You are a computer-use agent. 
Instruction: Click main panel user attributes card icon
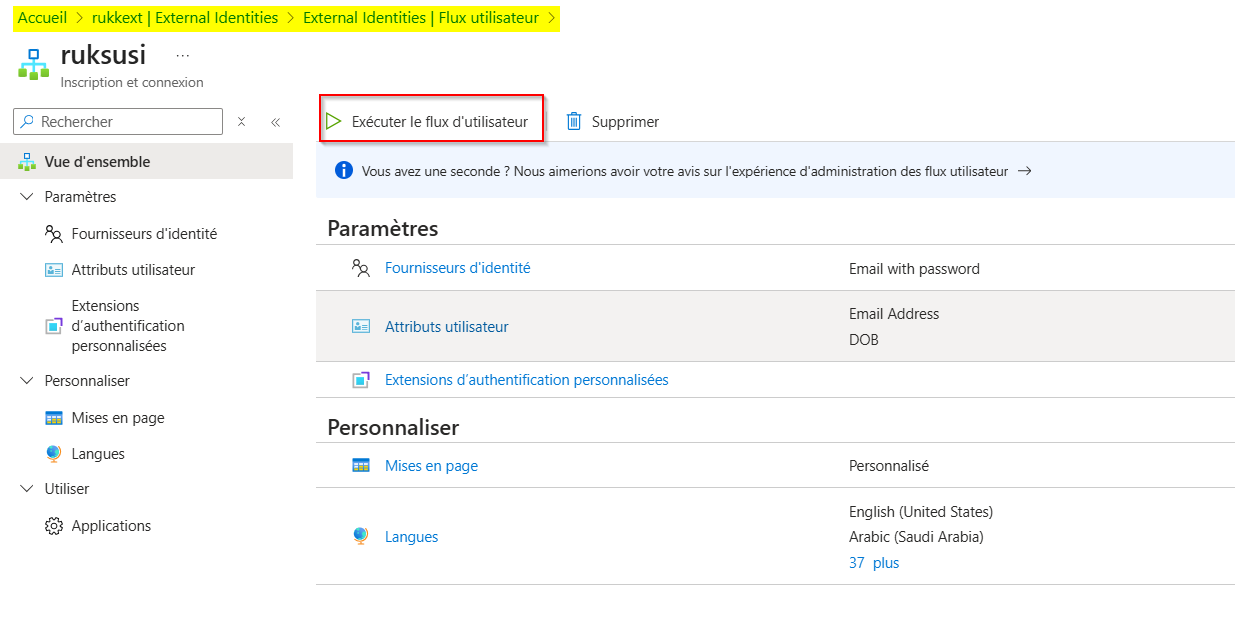coord(361,326)
